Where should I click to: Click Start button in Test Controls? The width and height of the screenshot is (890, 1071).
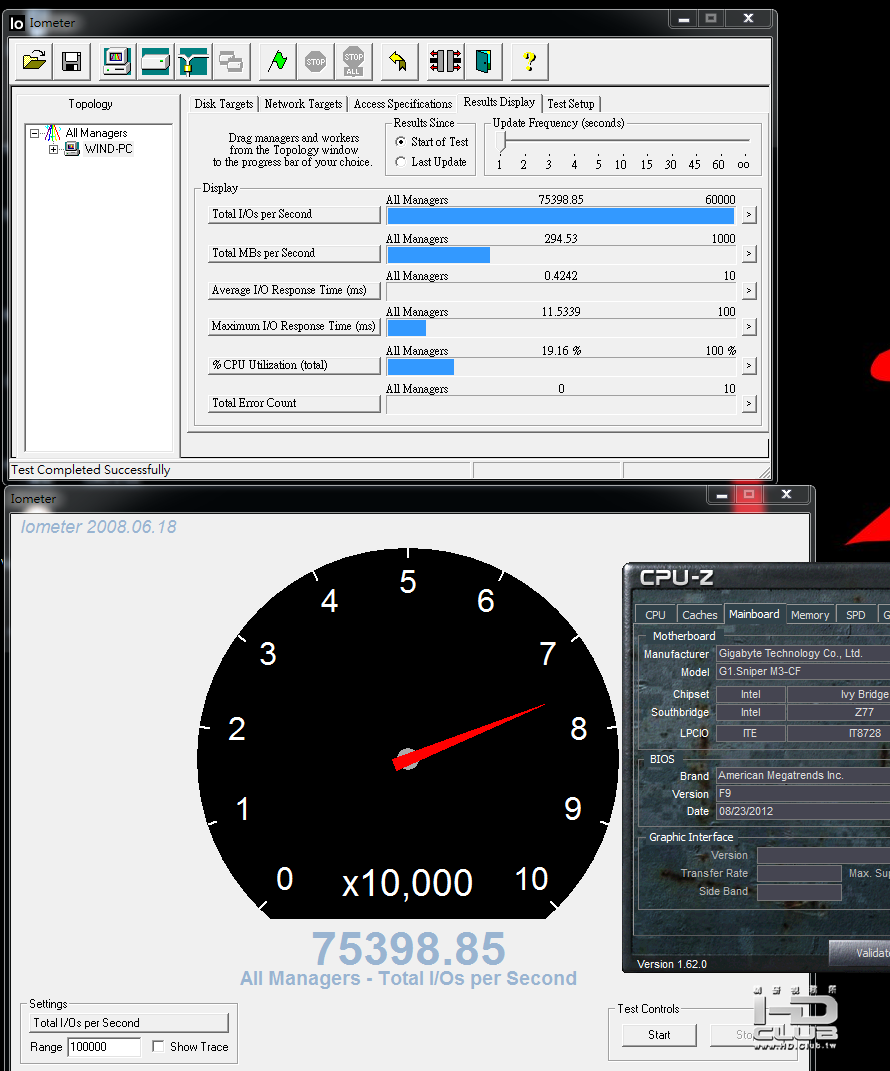[x=659, y=1035]
